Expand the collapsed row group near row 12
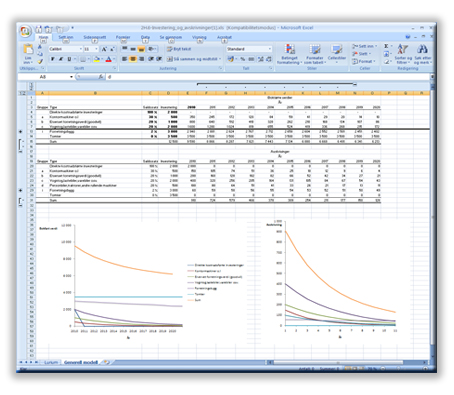 [x=21, y=132]
